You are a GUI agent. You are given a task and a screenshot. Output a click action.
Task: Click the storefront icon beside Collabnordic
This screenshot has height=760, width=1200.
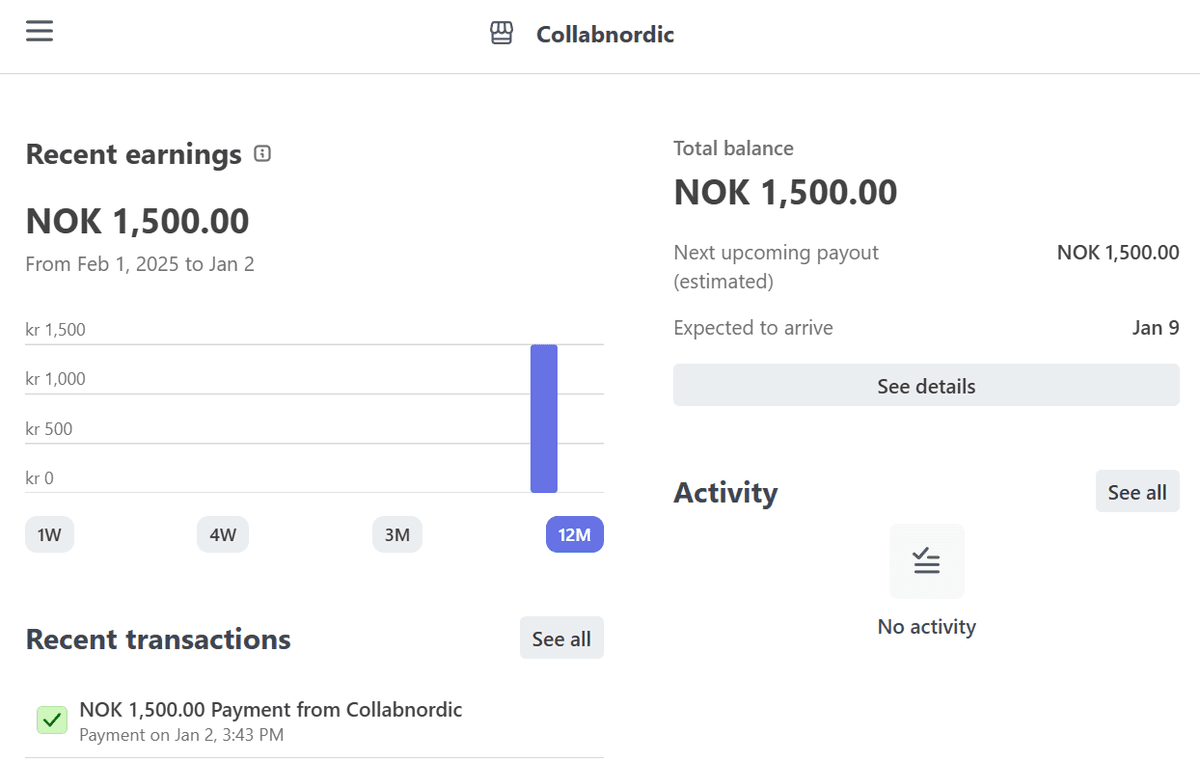click(500, 32)
